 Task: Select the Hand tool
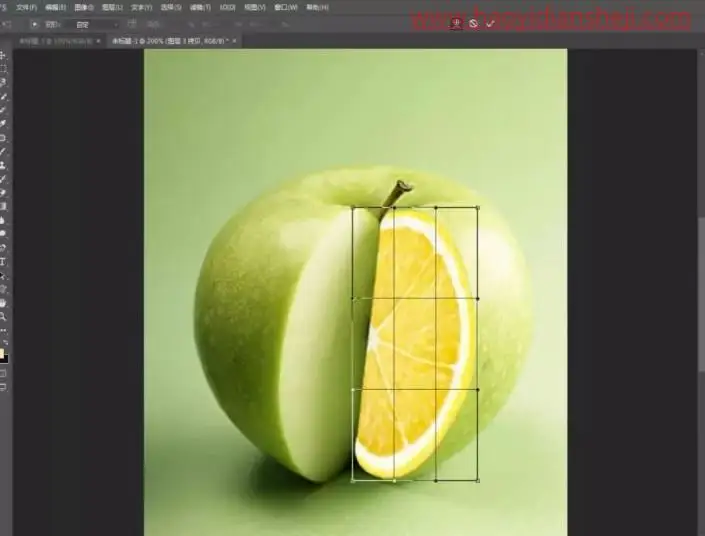pos(3,303)
